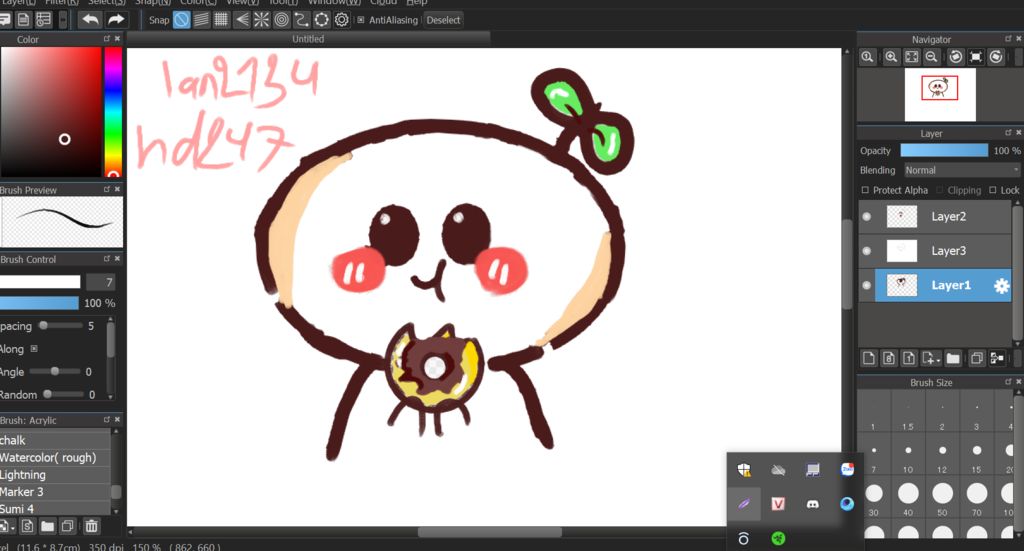
Task: Float the Navigator panel
Action: [1008, 39]
